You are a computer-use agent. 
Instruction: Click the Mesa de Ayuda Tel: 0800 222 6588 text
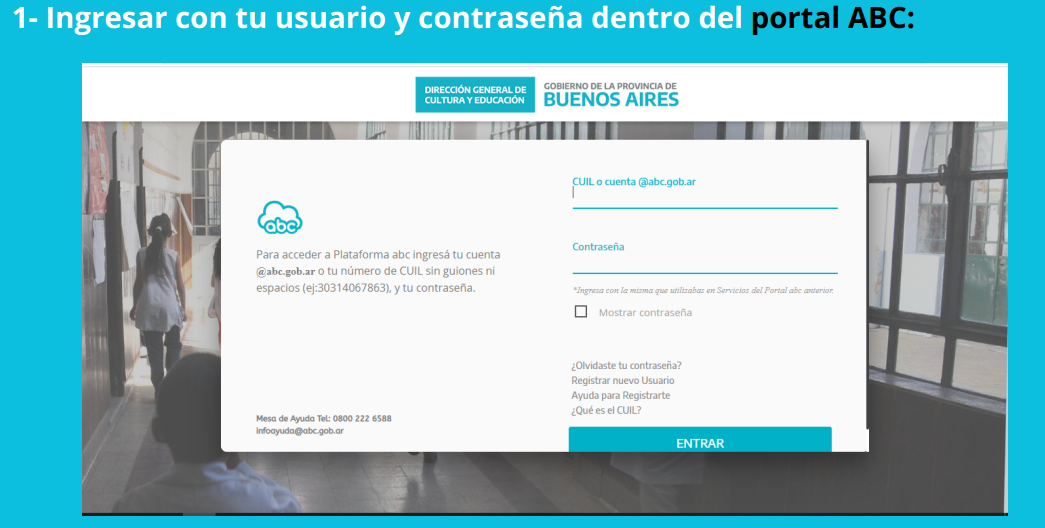click(324, 419)
